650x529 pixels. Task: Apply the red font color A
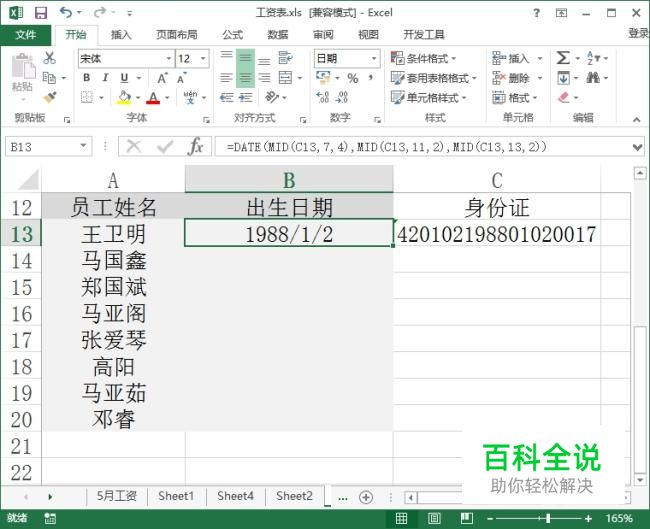click(x=153, y=98)
